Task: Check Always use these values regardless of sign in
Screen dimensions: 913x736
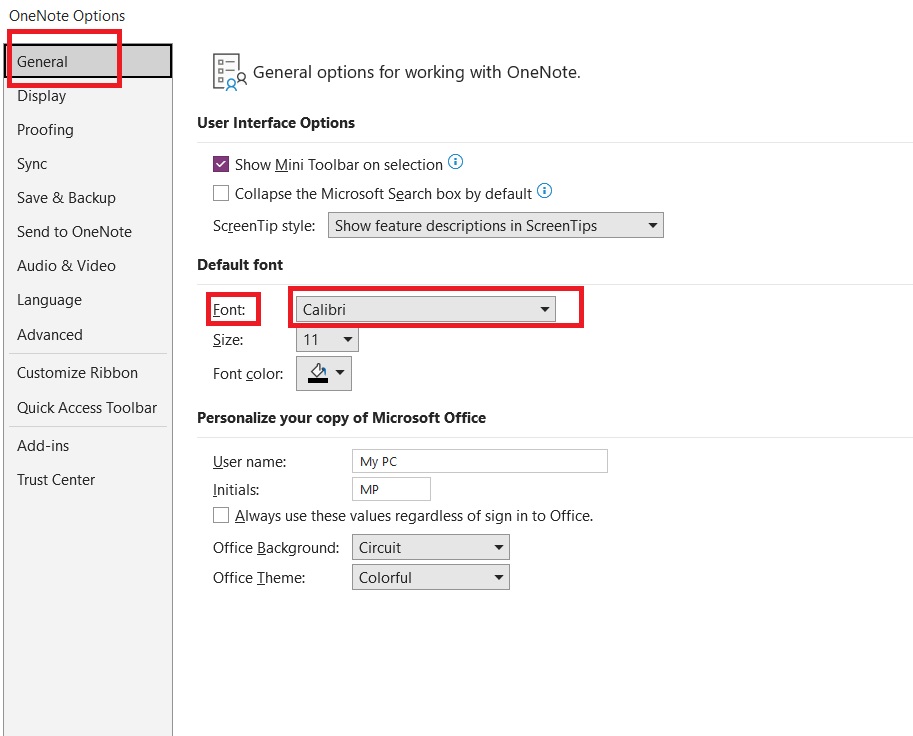Action: [221, 515]
